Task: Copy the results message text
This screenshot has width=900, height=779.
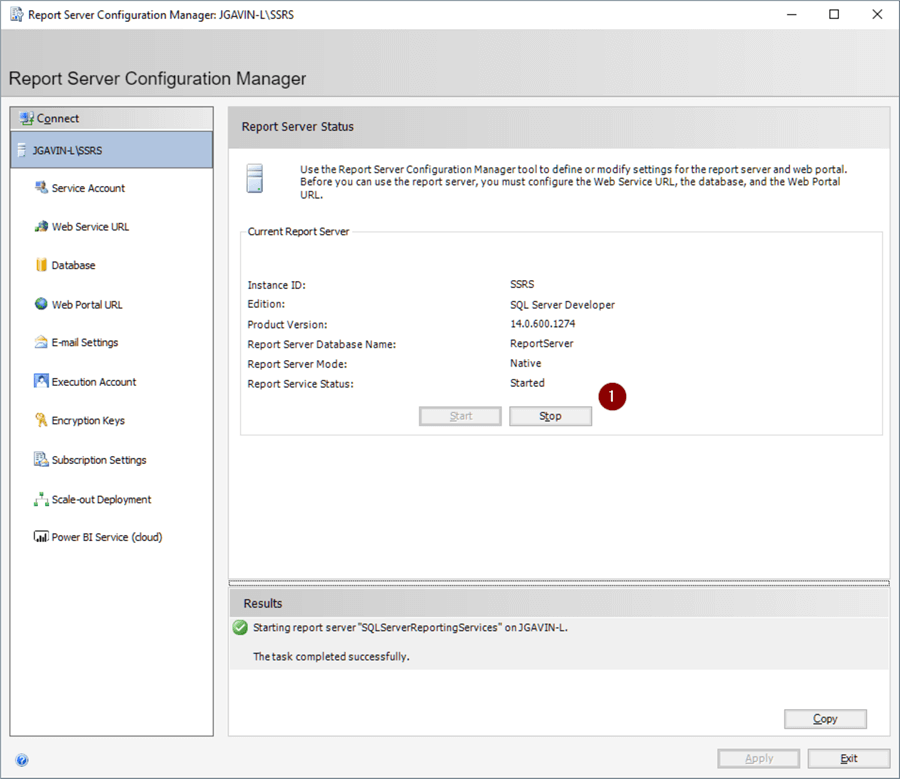Action: point(825,718)
